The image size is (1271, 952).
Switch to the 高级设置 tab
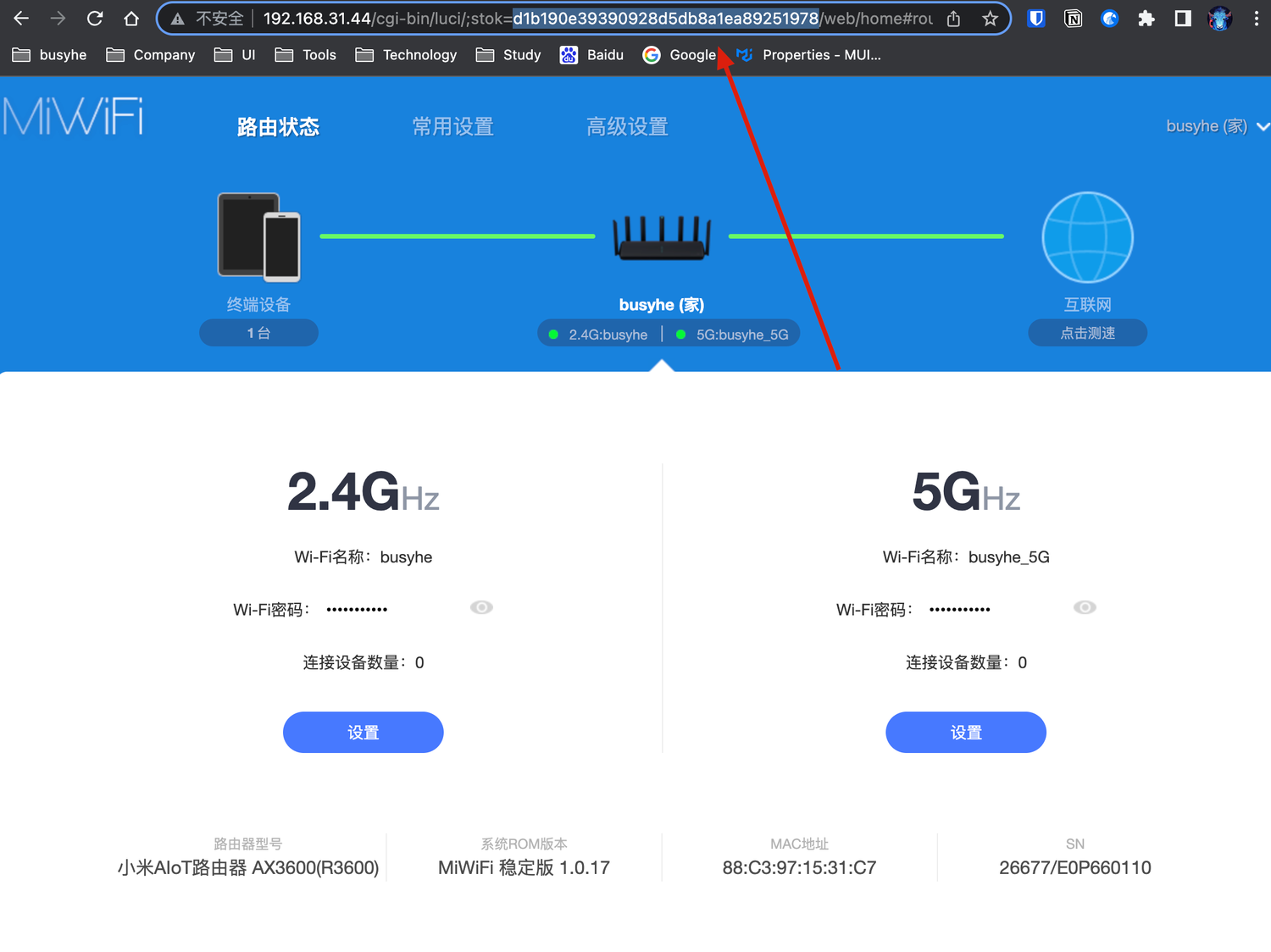(627, 127)
